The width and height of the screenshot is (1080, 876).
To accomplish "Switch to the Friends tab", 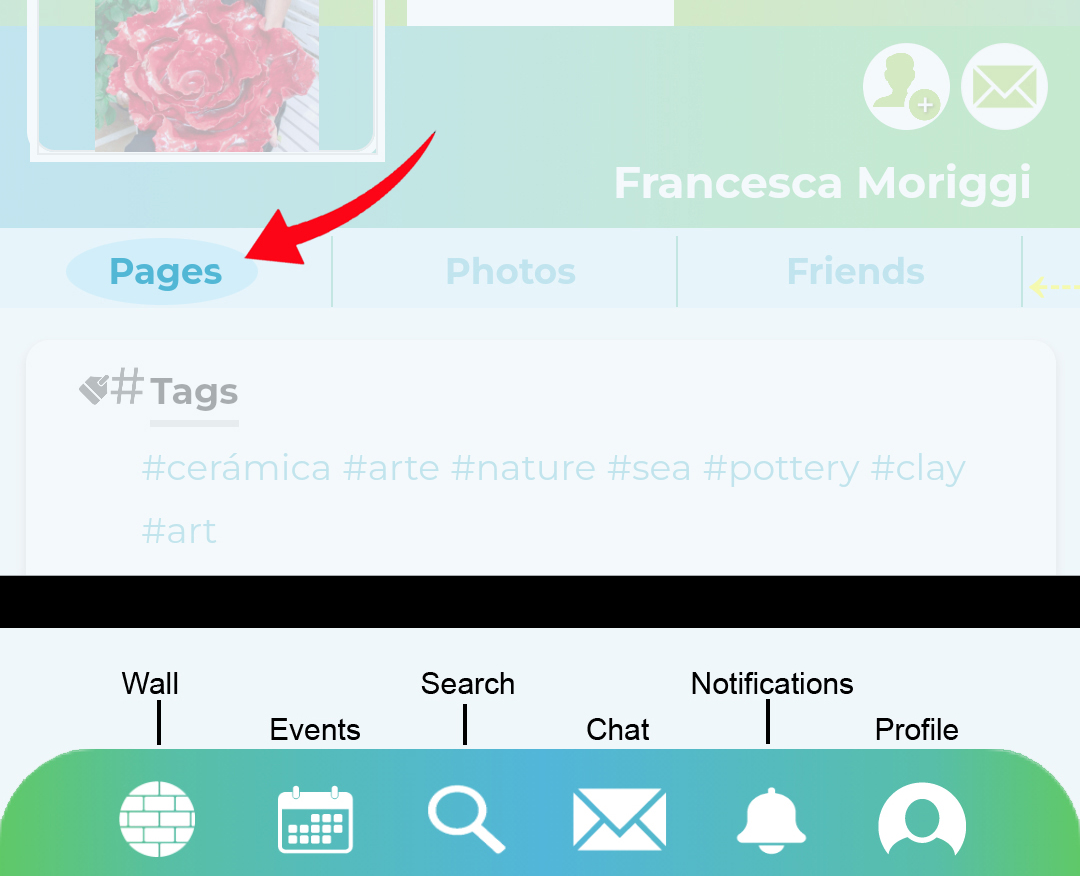I will pos(855,271).
